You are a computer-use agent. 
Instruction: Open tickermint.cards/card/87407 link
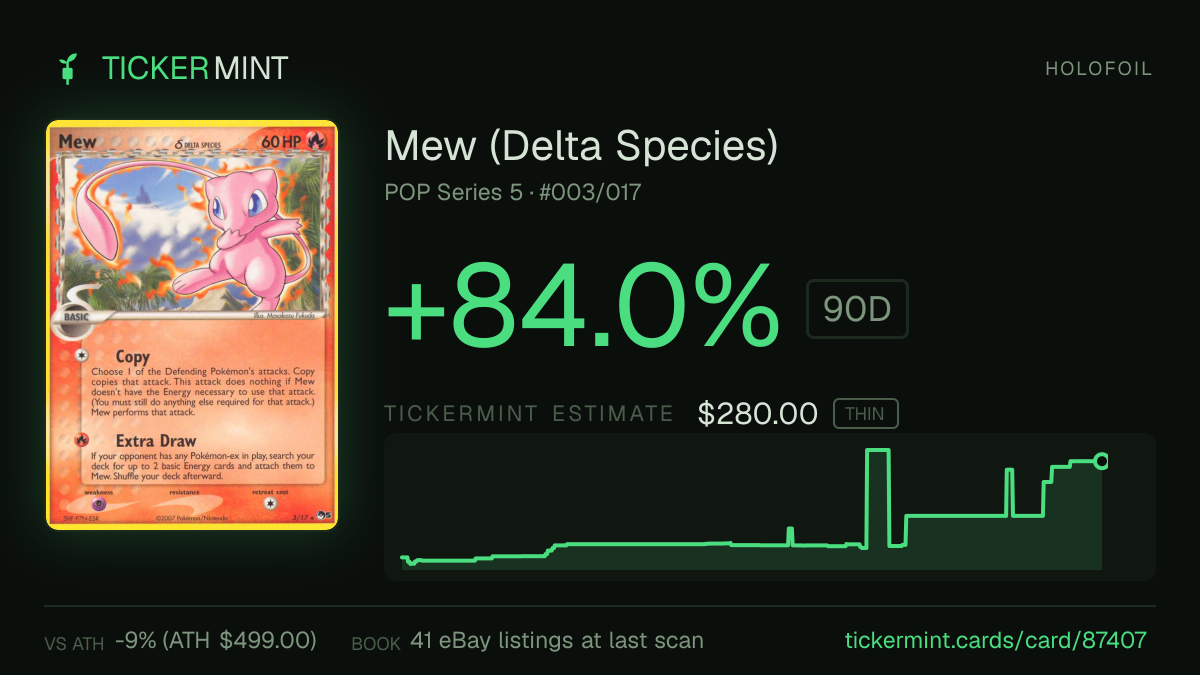996,640
